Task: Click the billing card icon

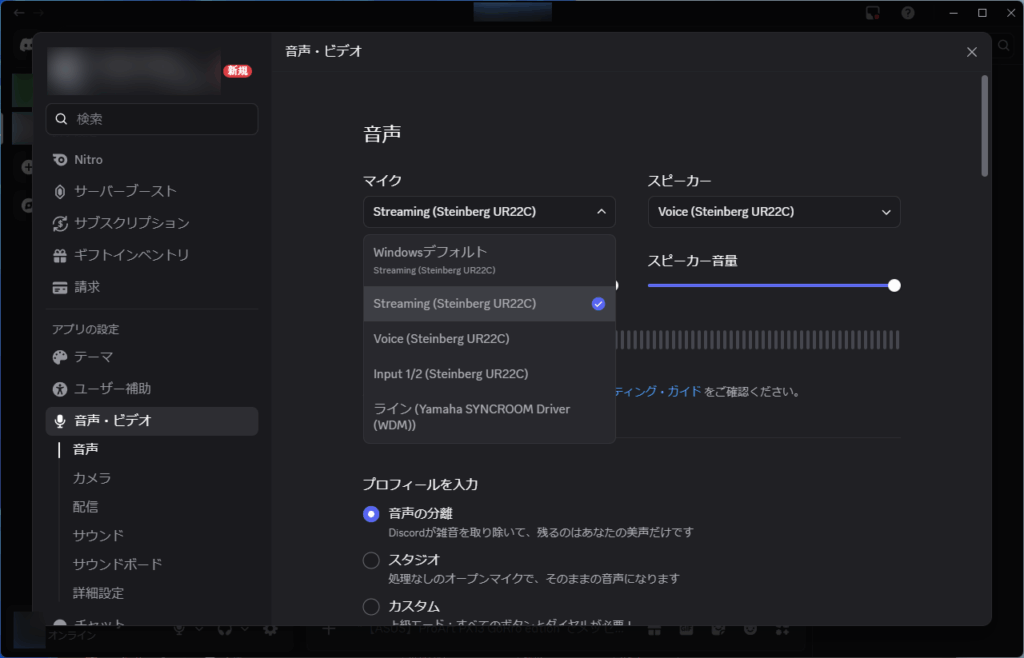Action: (60, 287)
